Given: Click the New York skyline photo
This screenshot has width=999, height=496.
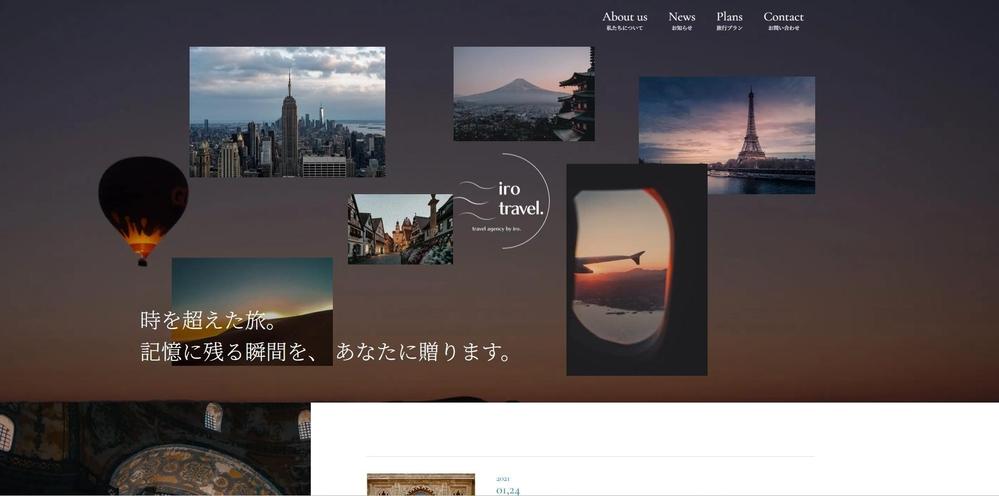Looking at the screenshot, I should click(x=287, y=112).
